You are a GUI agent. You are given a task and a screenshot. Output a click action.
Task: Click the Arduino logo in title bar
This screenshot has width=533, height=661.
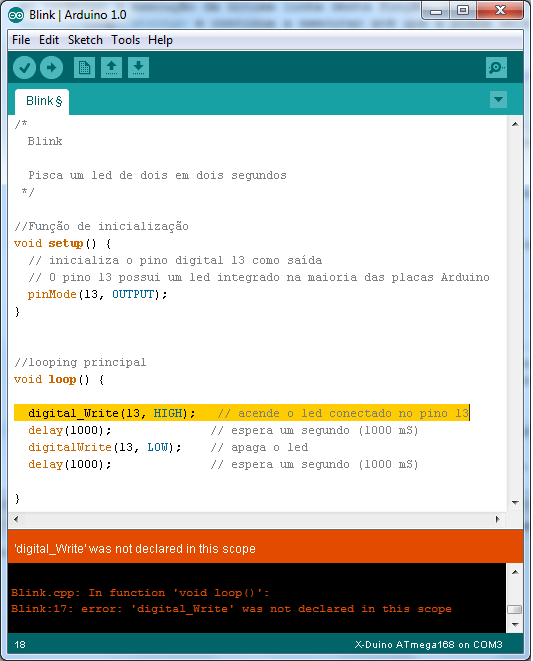click(16, 15)
